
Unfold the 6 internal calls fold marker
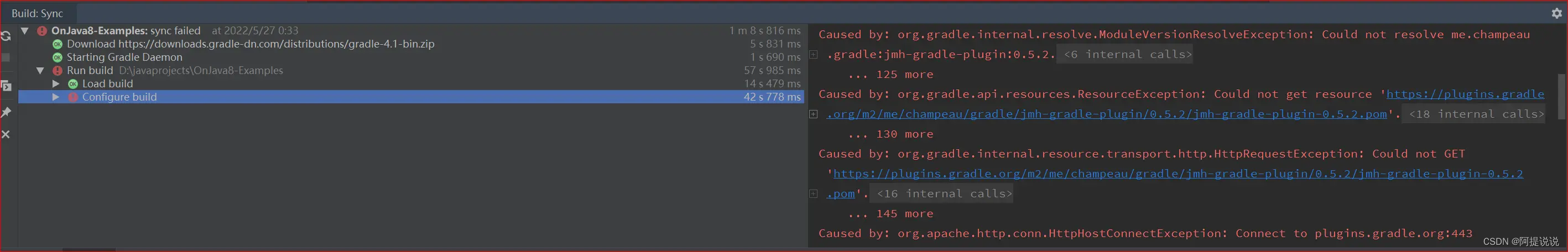pyautogui.click(x=1125, y=55)
